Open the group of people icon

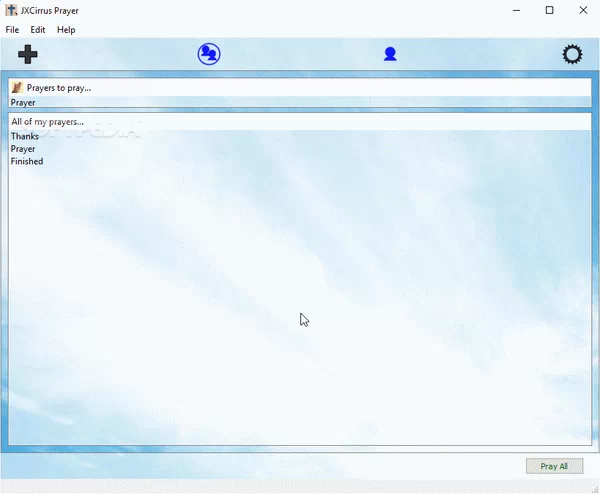pos(208,54)
